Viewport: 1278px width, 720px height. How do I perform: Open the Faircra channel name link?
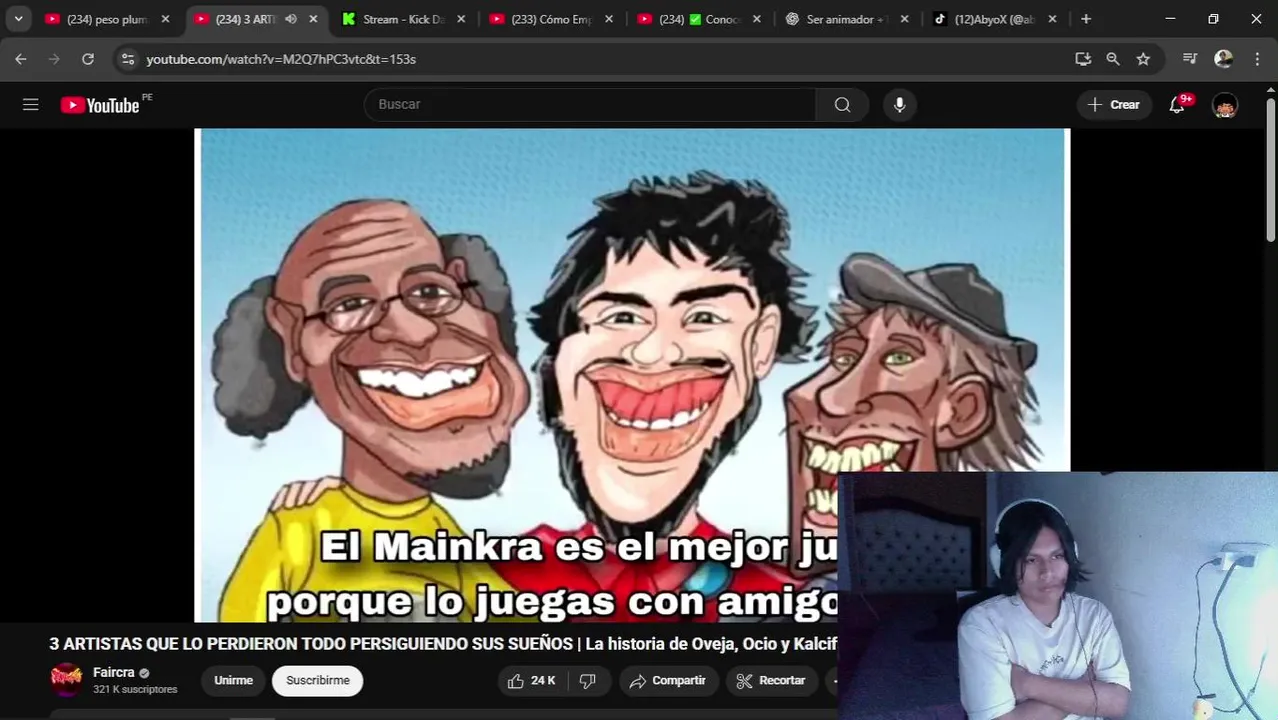point(113,672)
